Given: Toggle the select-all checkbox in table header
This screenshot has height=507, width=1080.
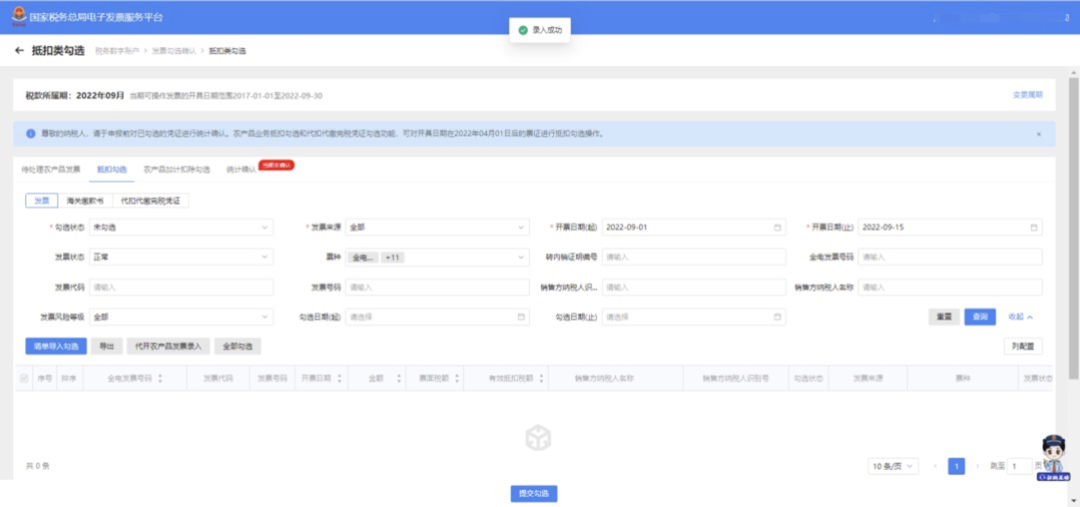Looking at the screenshot, I should pyautogui.click(x=24, y=378).
